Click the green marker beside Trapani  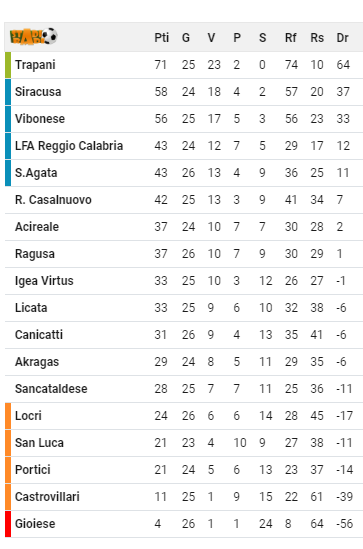8,65
